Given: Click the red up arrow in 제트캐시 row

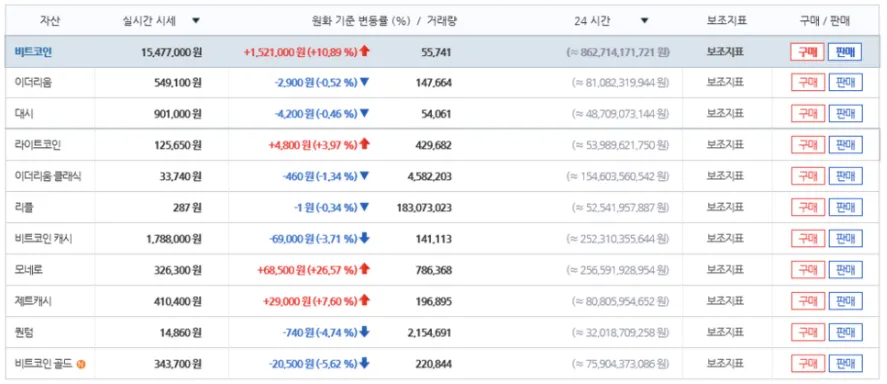Looking at the screenshot, I should pos(364,301).
